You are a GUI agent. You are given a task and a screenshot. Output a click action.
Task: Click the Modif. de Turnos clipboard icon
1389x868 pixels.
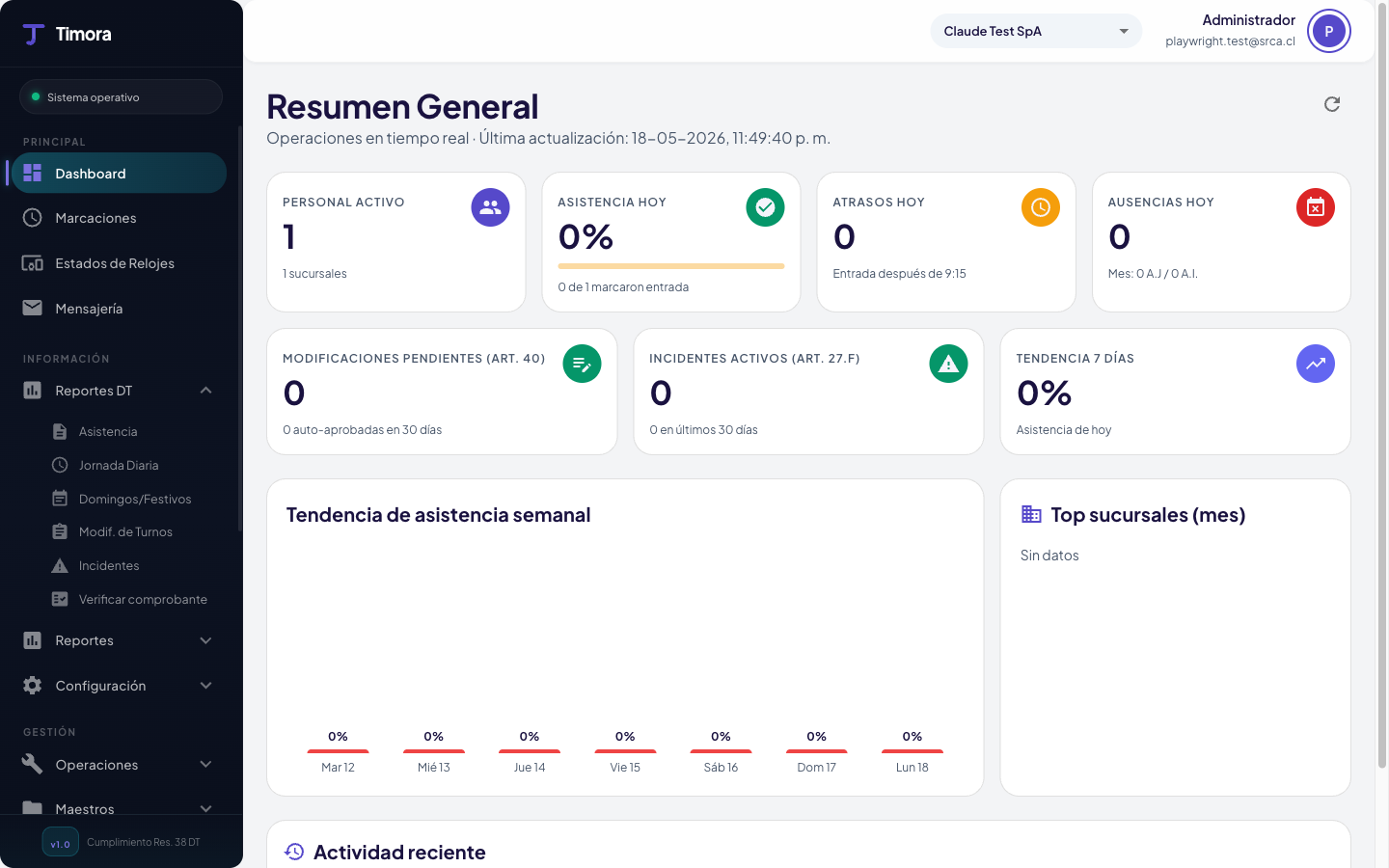[60, 531]
